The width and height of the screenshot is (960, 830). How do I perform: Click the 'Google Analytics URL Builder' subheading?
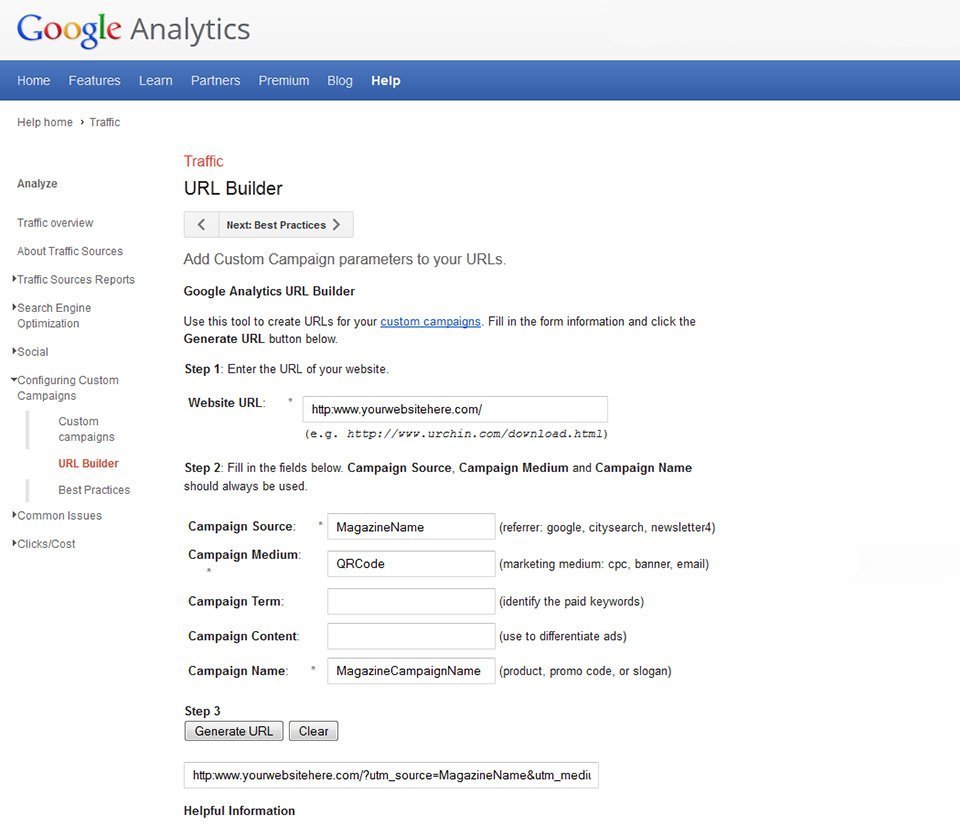click(269, 291)
